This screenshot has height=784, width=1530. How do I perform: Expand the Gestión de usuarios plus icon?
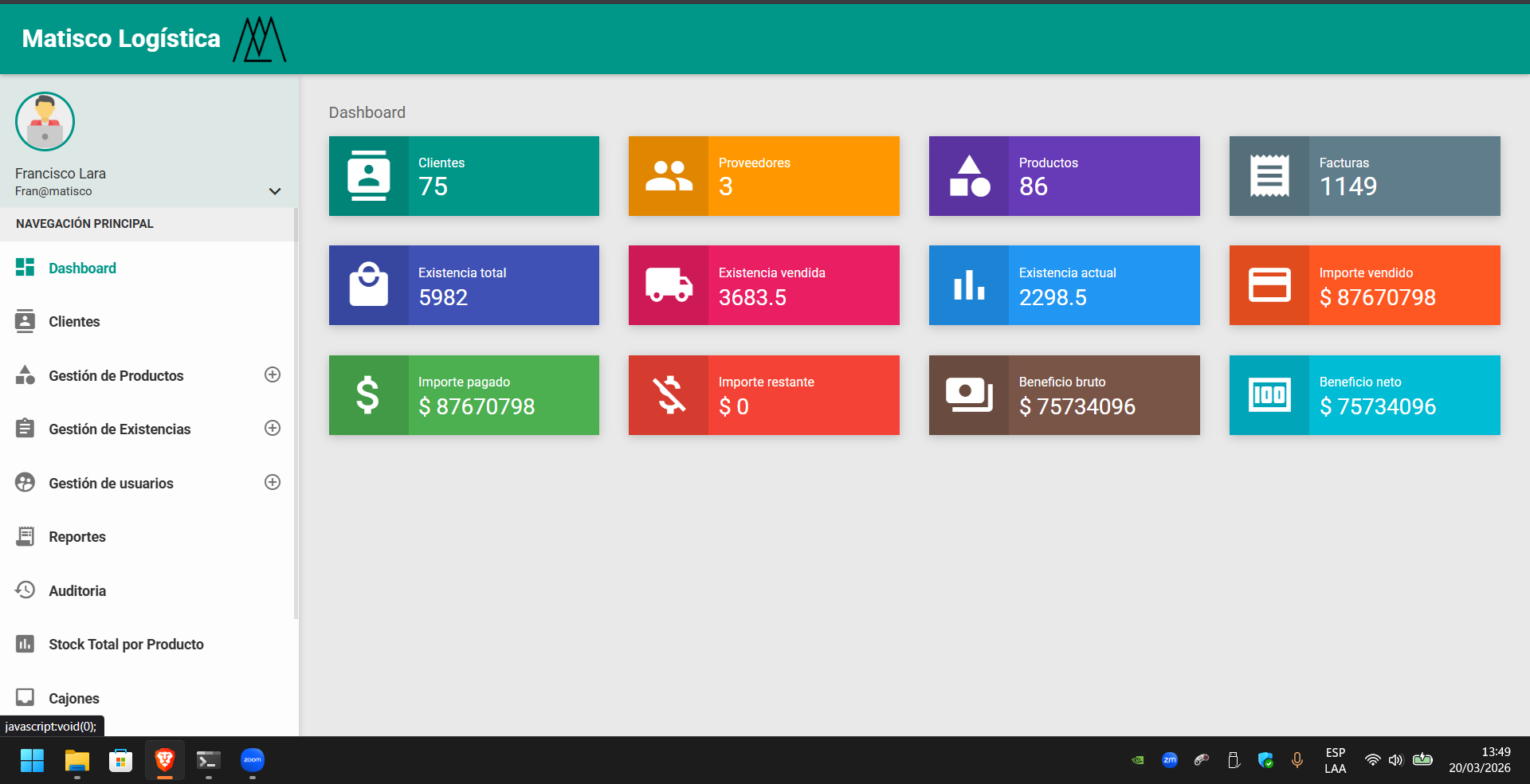coord(273,483)
